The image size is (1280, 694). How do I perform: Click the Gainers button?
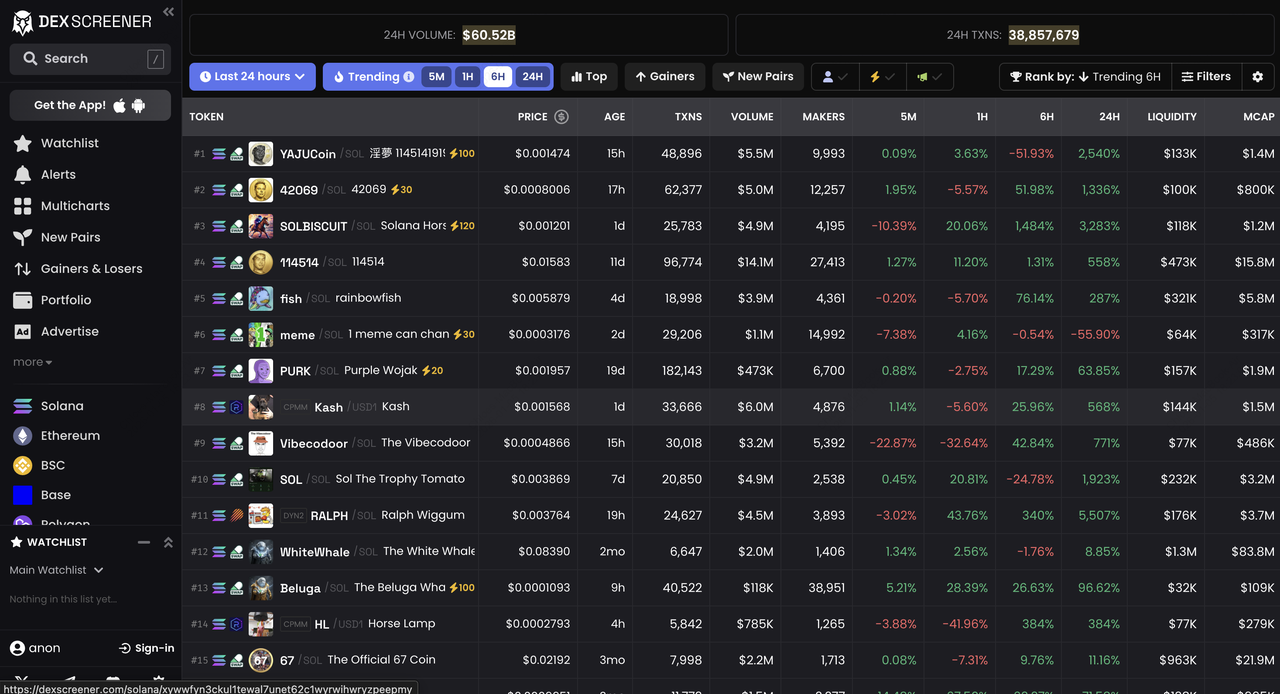coord(665,77)
